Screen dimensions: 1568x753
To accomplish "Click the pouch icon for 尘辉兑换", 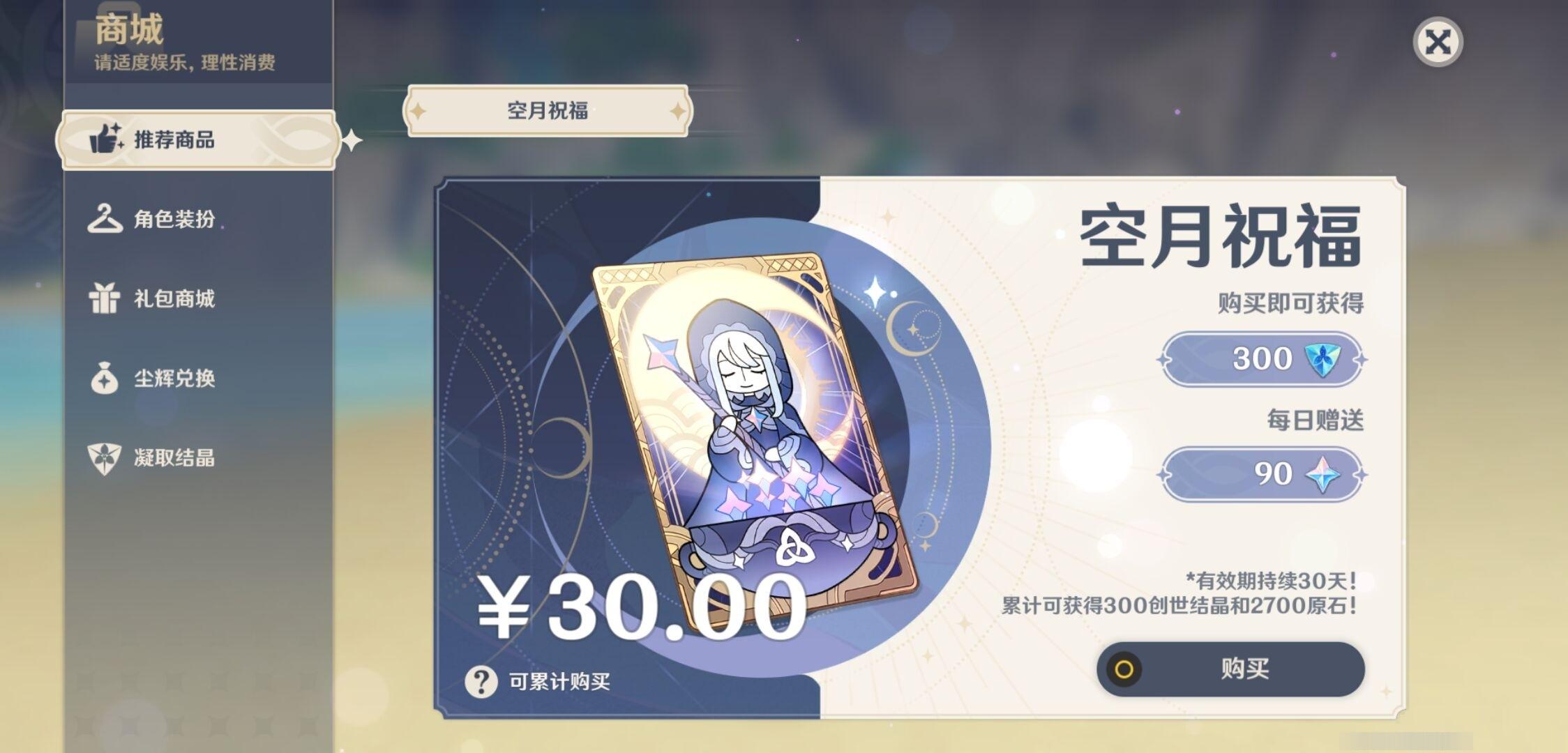I will click(x=105, y=377).
